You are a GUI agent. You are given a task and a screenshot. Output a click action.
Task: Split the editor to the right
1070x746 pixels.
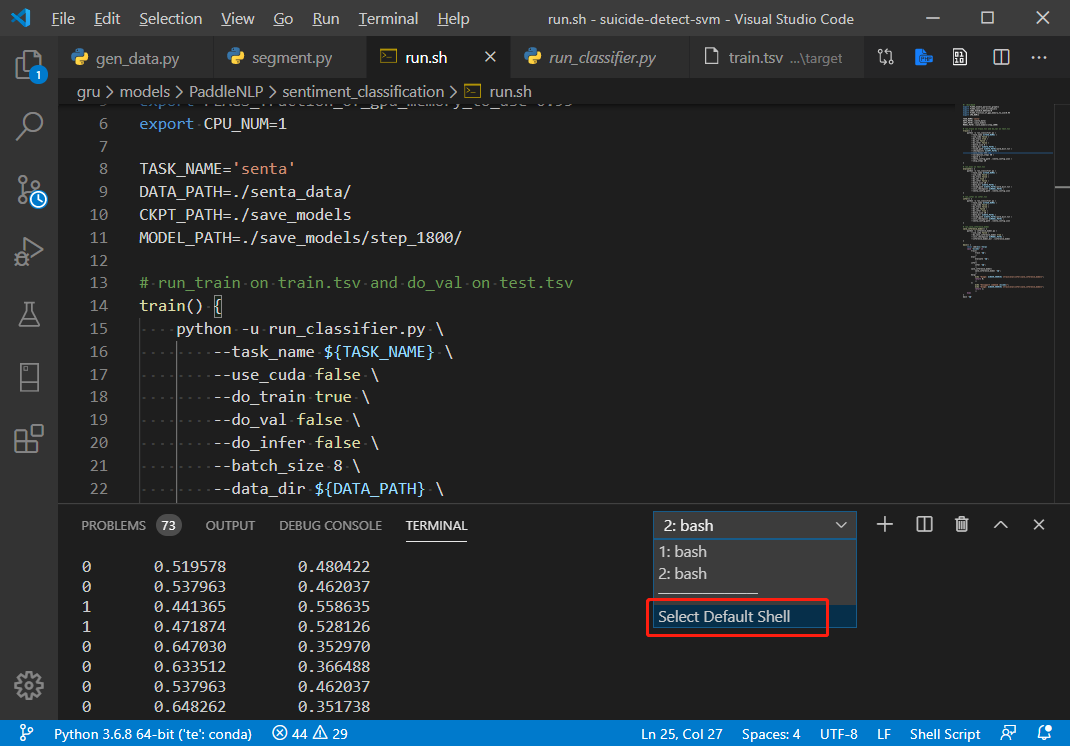pyautogui.click(x=1001, y=57)
